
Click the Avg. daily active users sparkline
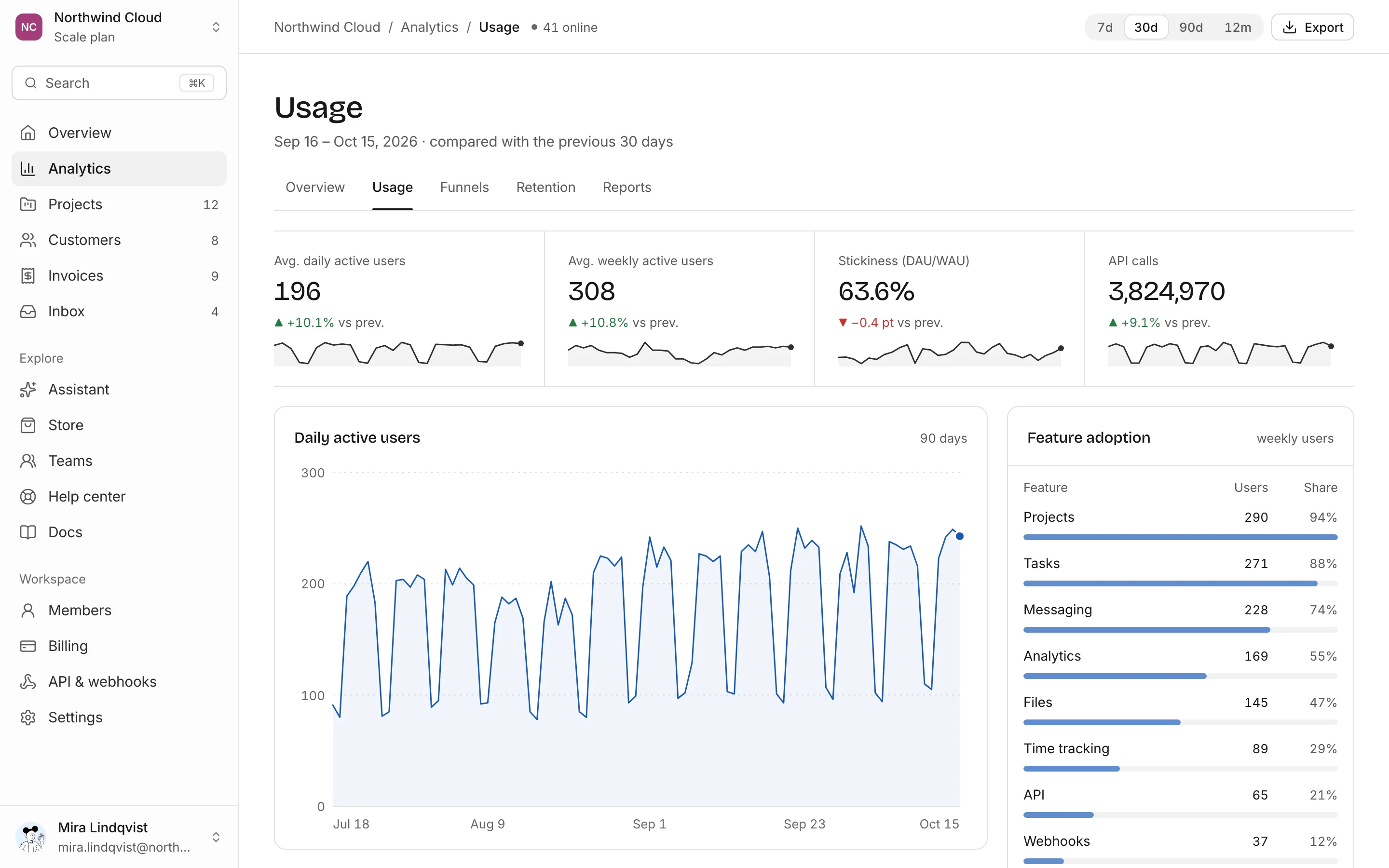click(398, 353)
